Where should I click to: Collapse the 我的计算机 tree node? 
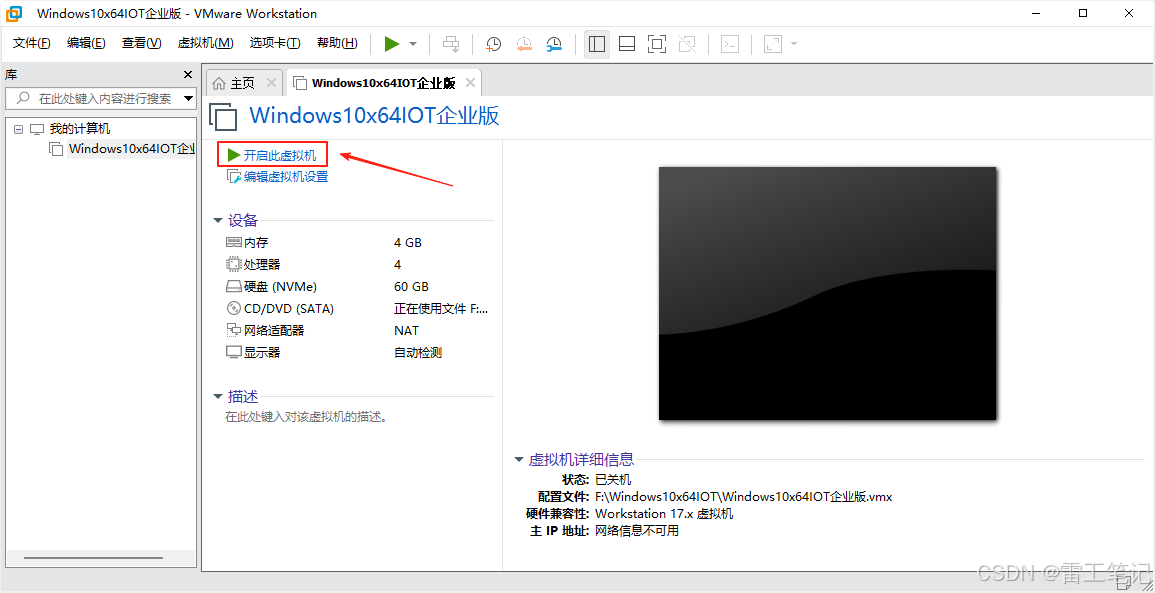[18, 130]
